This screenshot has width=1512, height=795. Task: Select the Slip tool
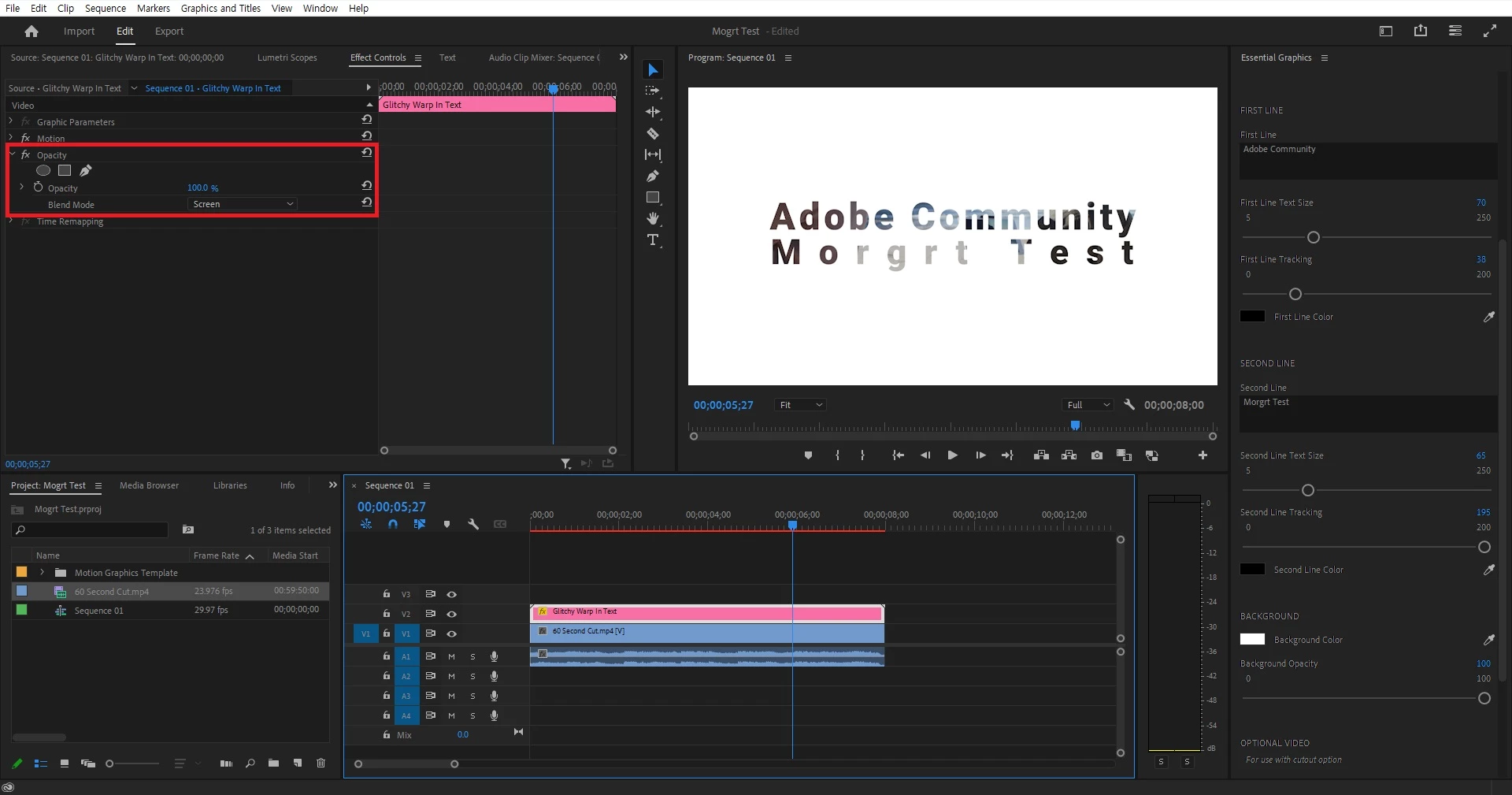tap(653, 154)
